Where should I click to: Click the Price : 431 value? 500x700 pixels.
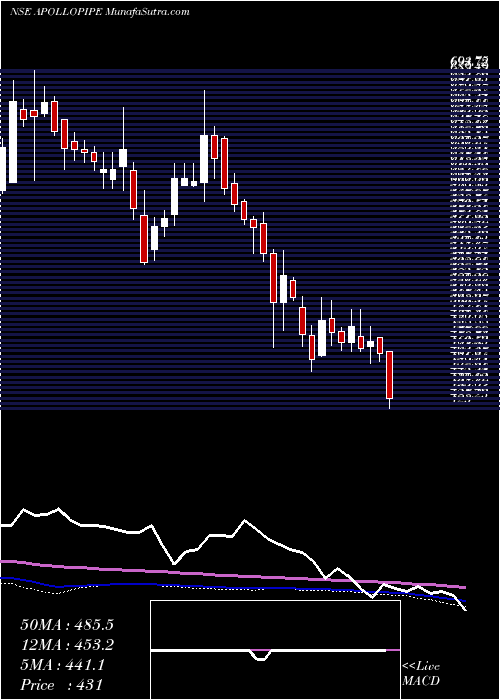pyautogui.click(x=61, y=685)
